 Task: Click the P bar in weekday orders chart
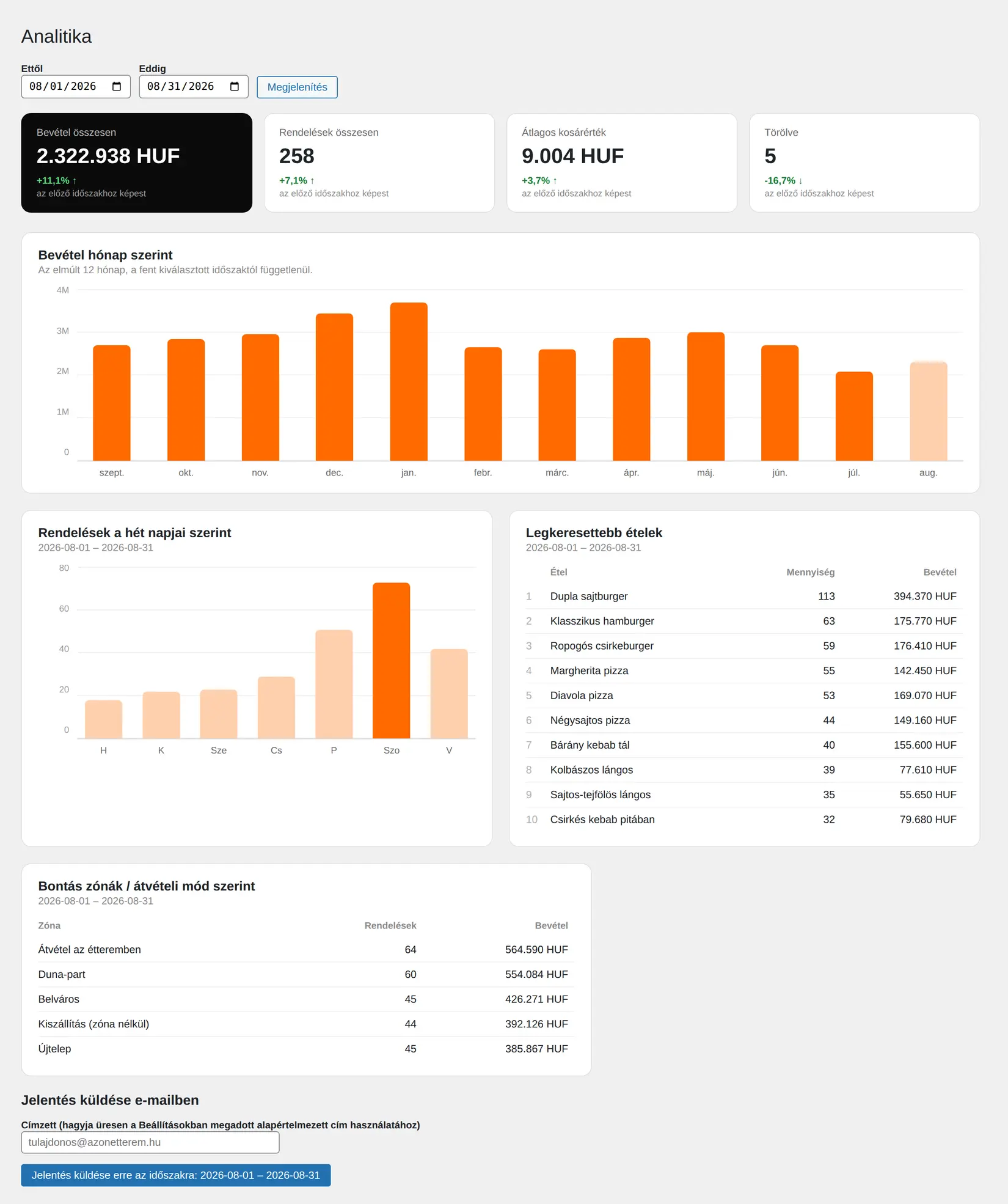(x=334, y=685)
